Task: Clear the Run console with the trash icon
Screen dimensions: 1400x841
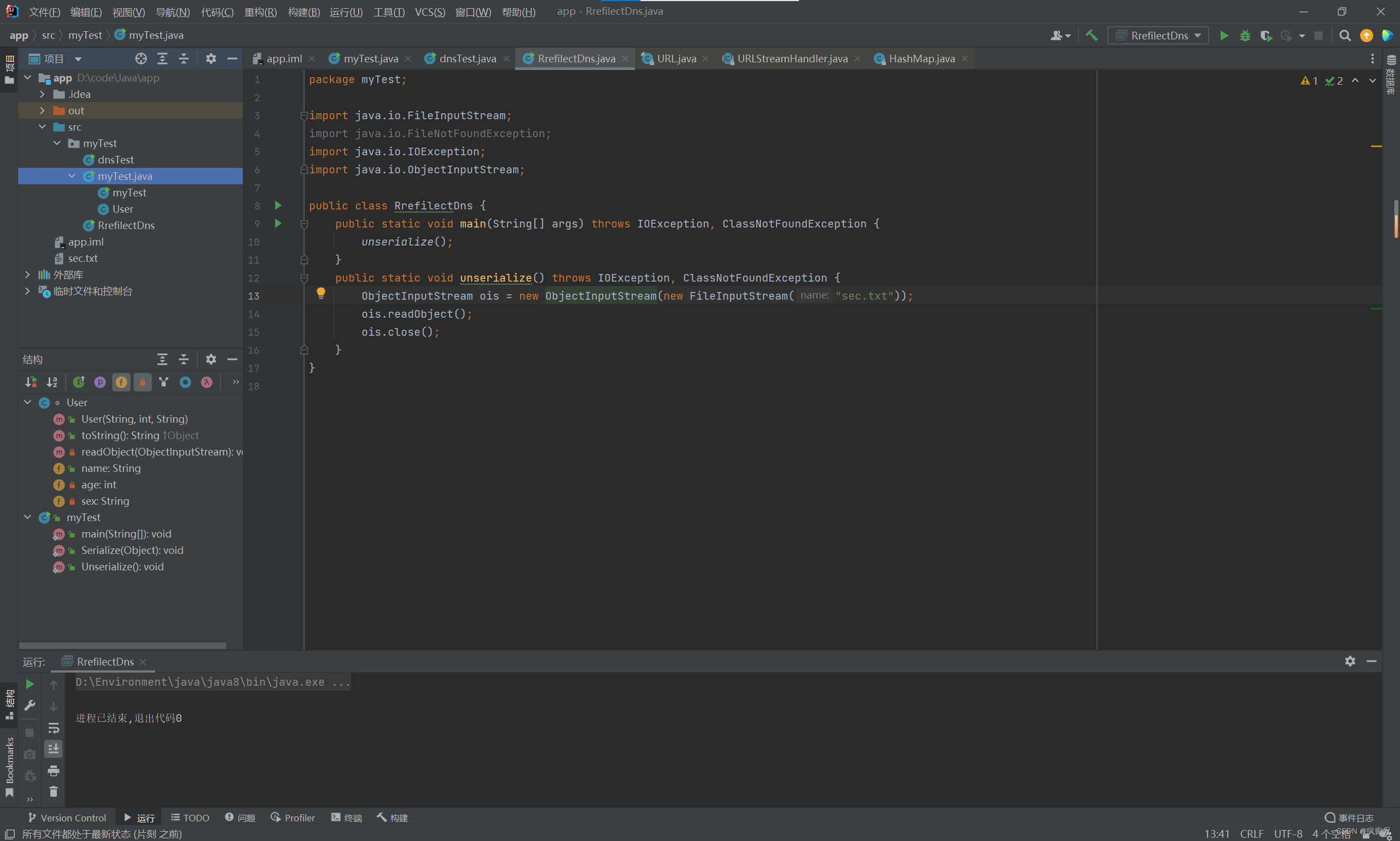Action: tap(53, 791)
